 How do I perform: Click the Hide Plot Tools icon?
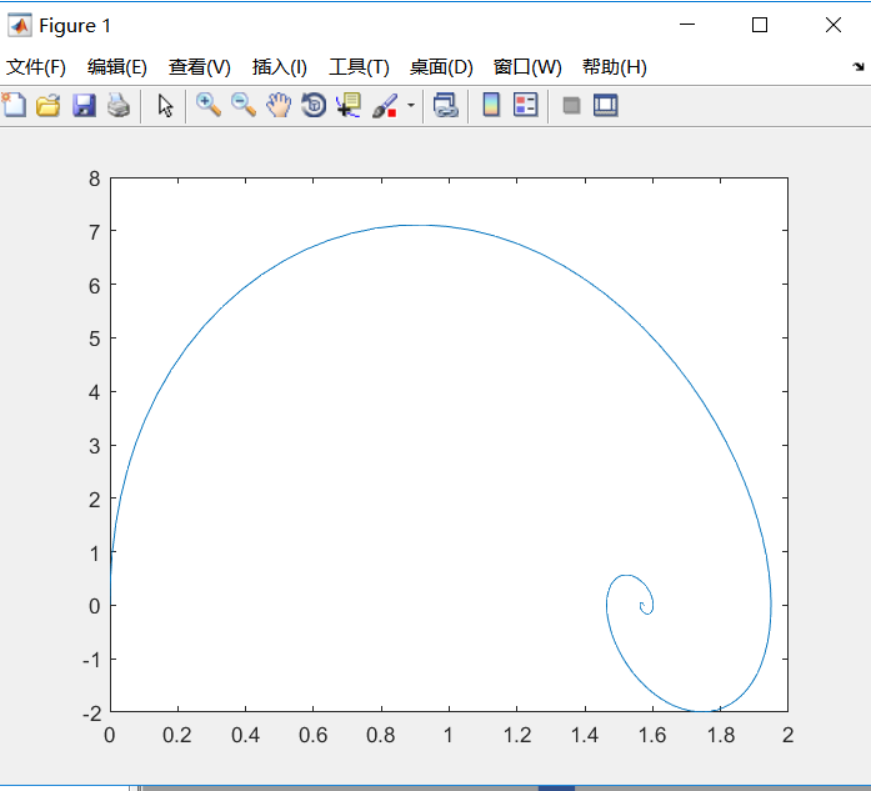pyautogui.click(x=572, y=105)
